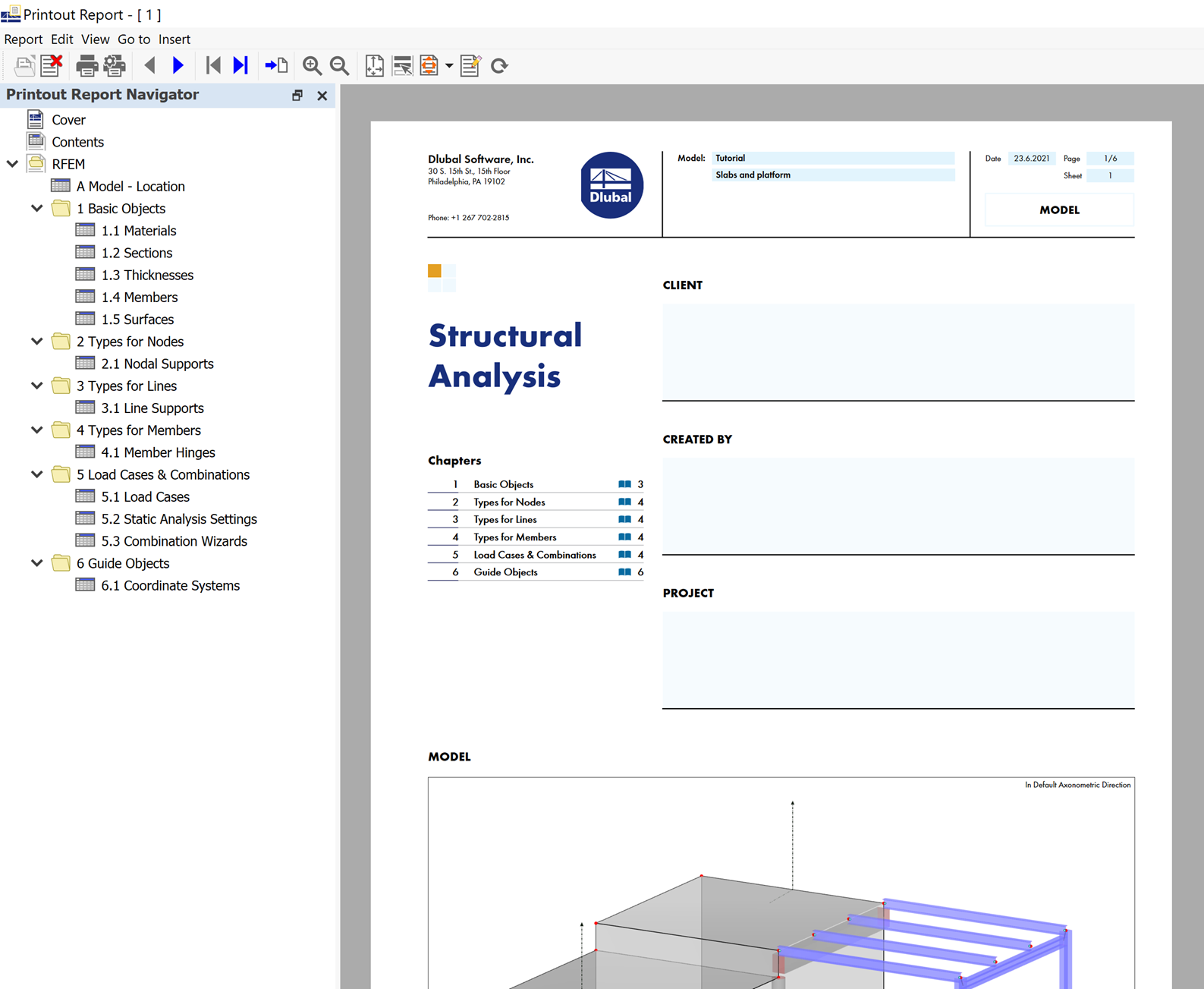The height and width of the screenshot is (989, 1204).
Task: Select 1.5 Surfaces in the tree
Action: (137, 320)
